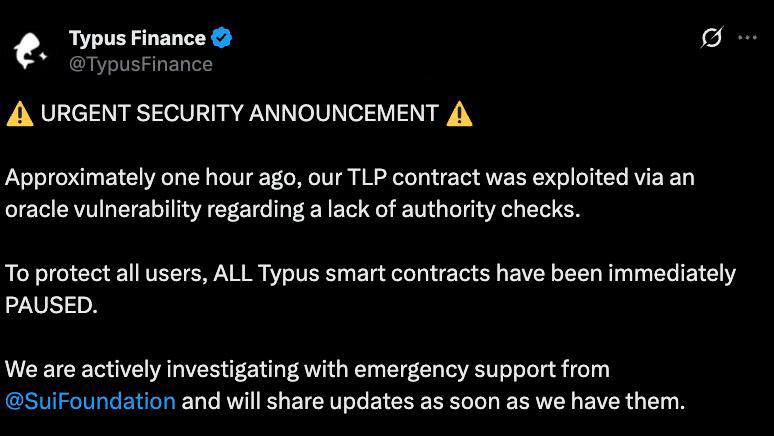Click the blue verified badge

coord(222,39)
